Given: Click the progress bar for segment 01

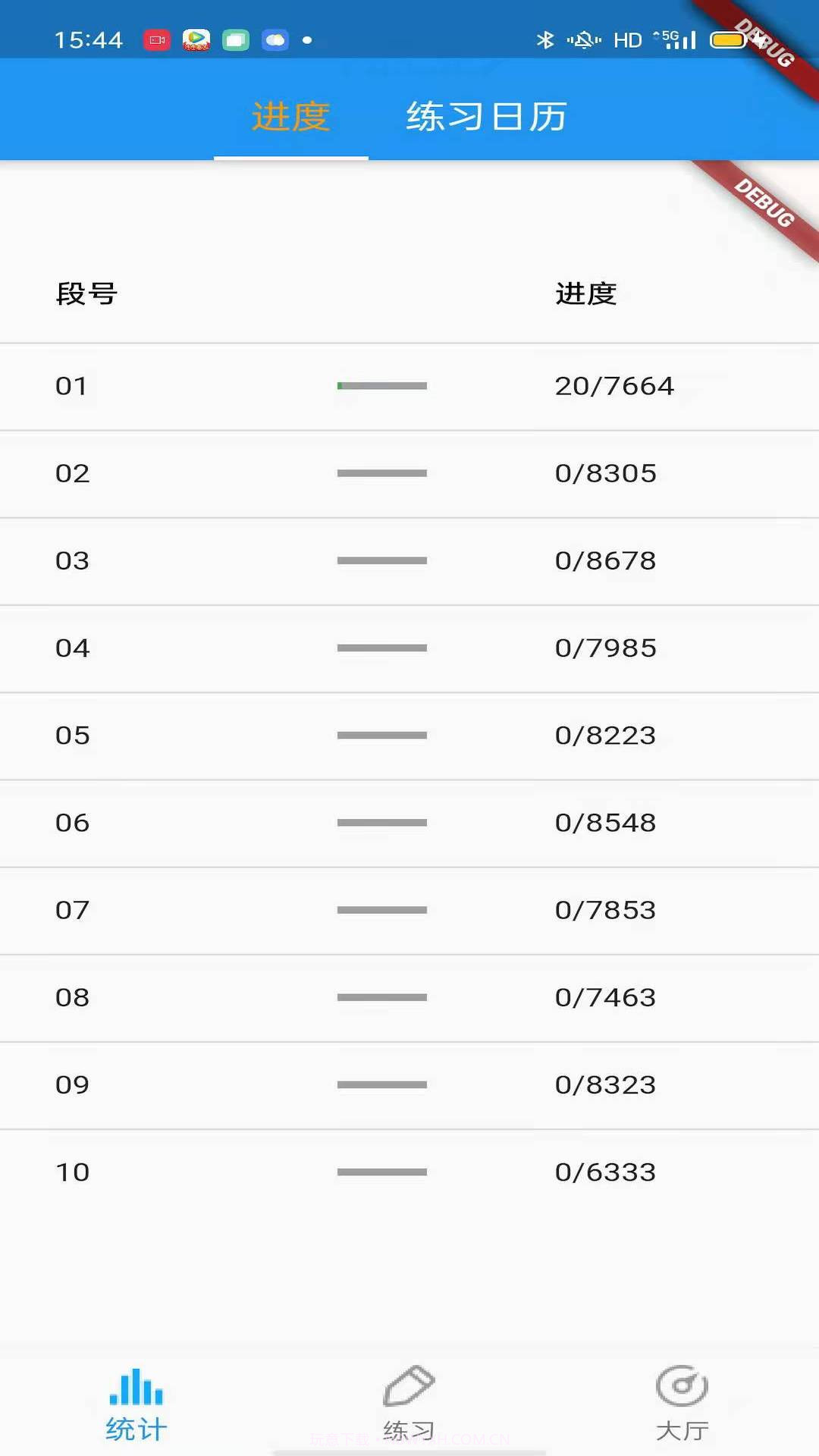Looking at the screenshot, I should coord(381,386).
